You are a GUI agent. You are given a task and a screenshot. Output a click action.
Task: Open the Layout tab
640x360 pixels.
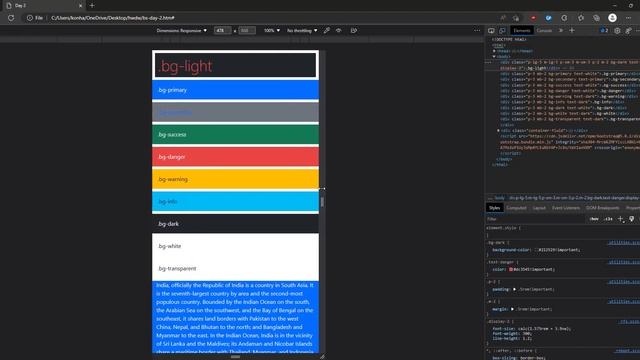coord(539,208)
